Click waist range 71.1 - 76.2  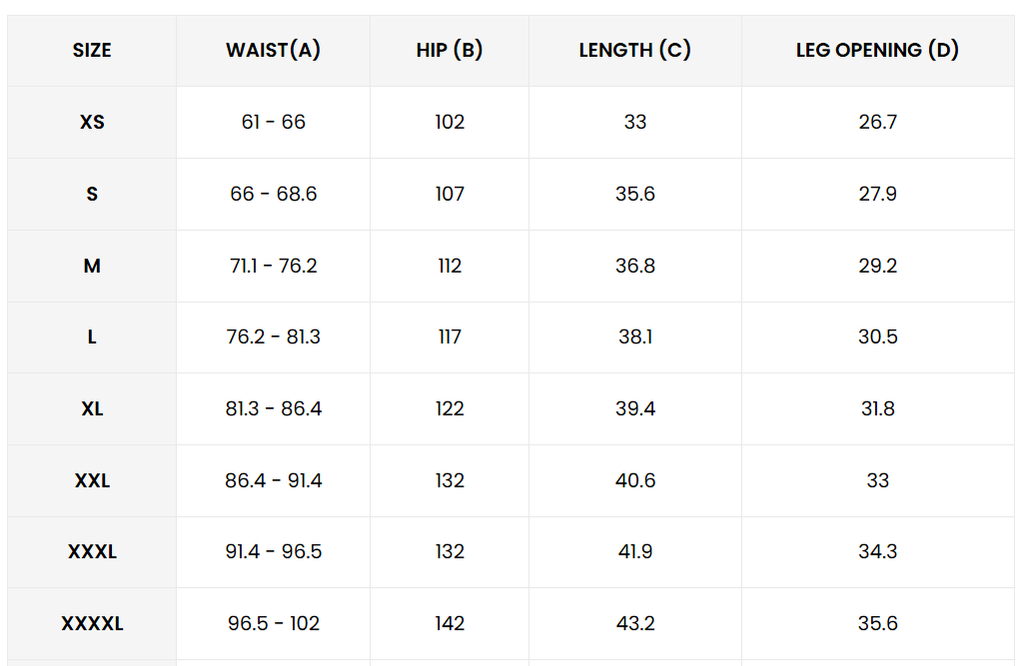click(x=273, y=266)
